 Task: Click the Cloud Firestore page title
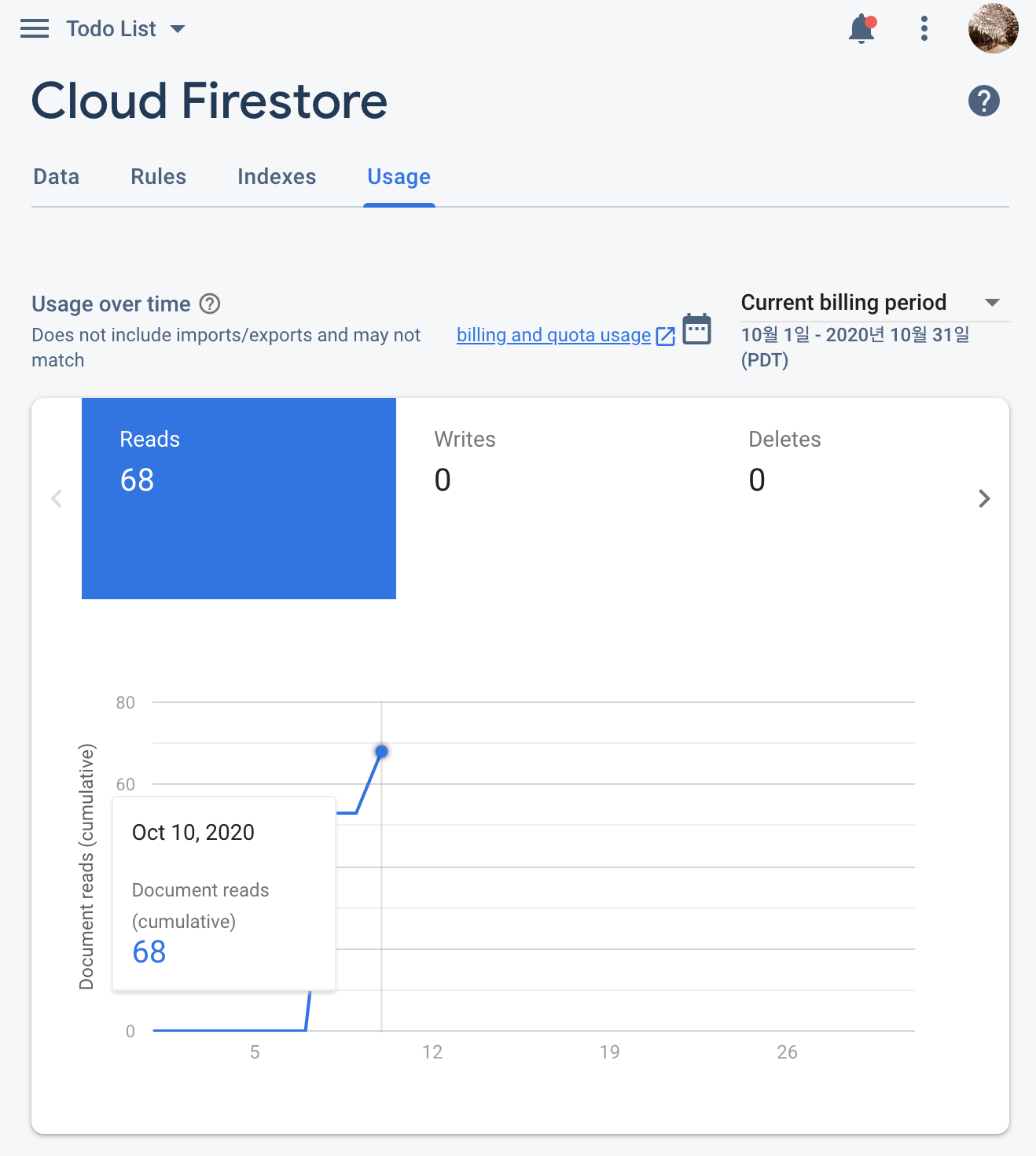tap(209, 101)
